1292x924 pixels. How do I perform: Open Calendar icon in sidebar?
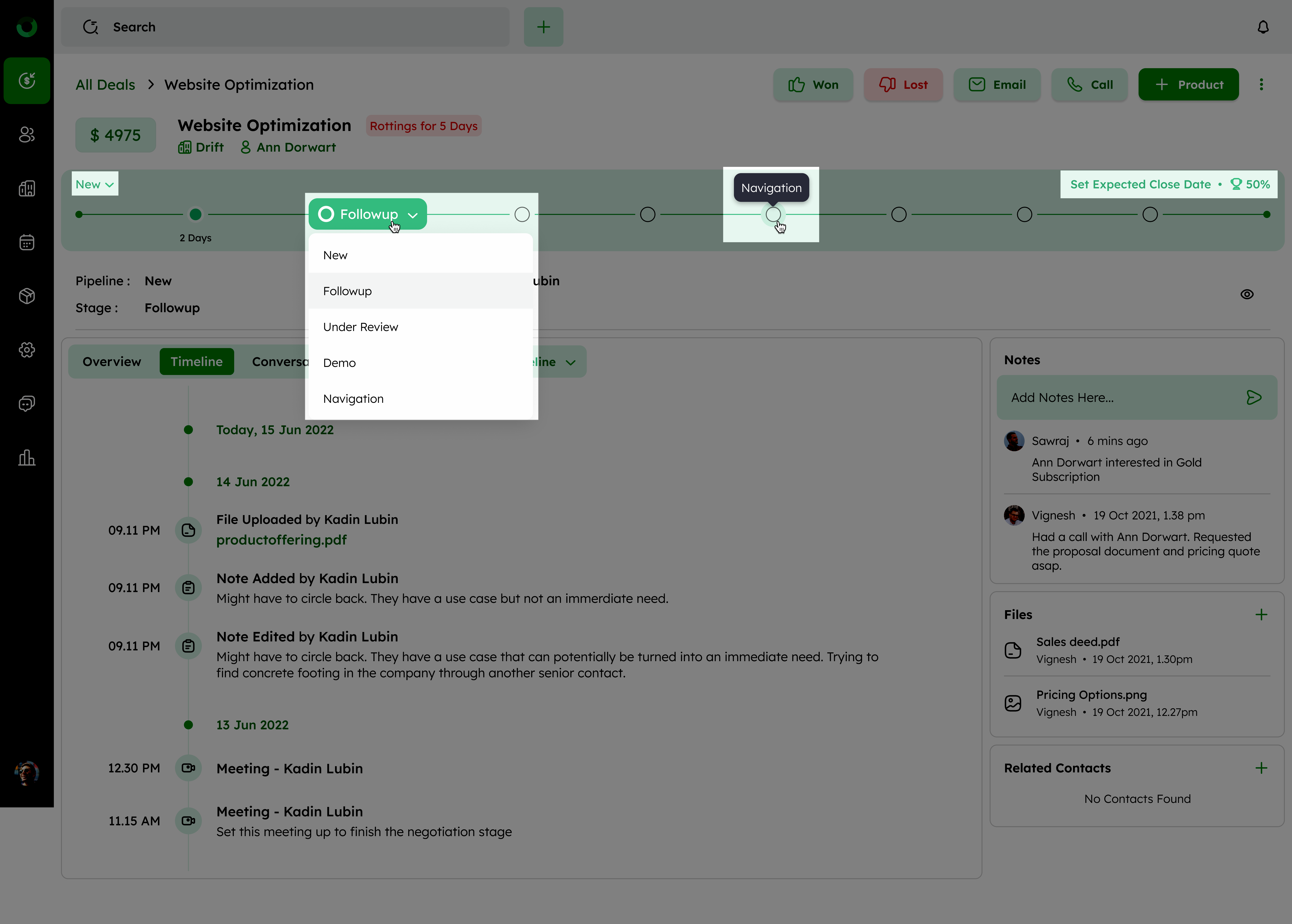pos(27,242)
